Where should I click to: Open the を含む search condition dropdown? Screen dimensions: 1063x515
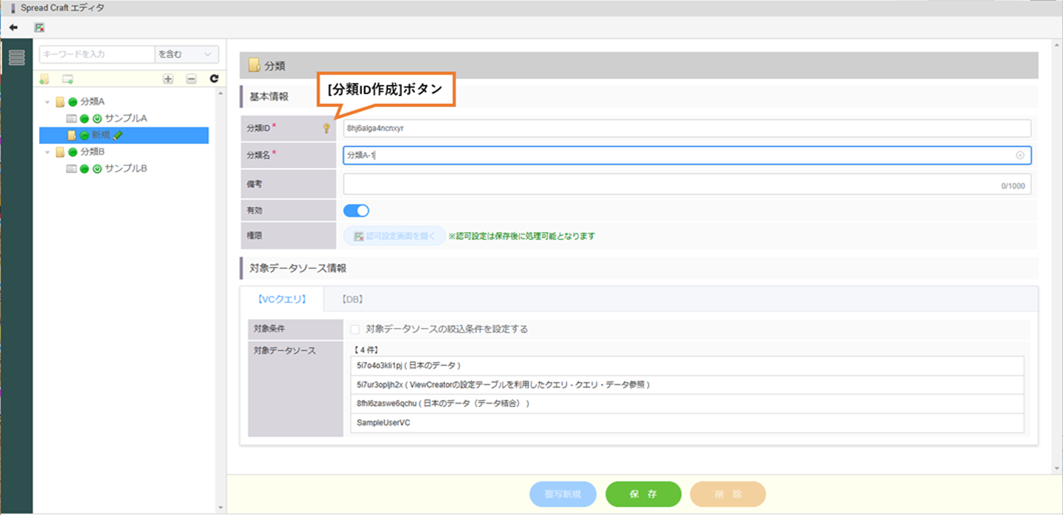[187, 54]
